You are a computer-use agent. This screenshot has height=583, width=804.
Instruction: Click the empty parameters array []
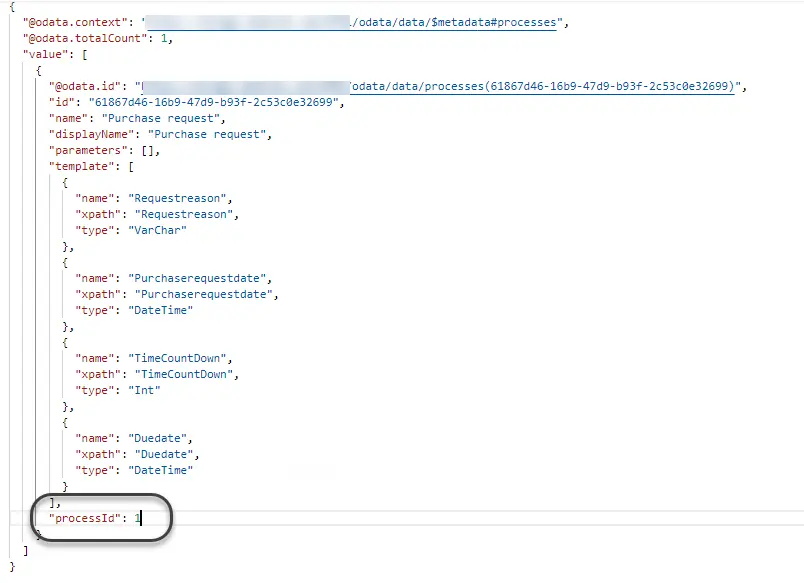click(x=148, y=150)
